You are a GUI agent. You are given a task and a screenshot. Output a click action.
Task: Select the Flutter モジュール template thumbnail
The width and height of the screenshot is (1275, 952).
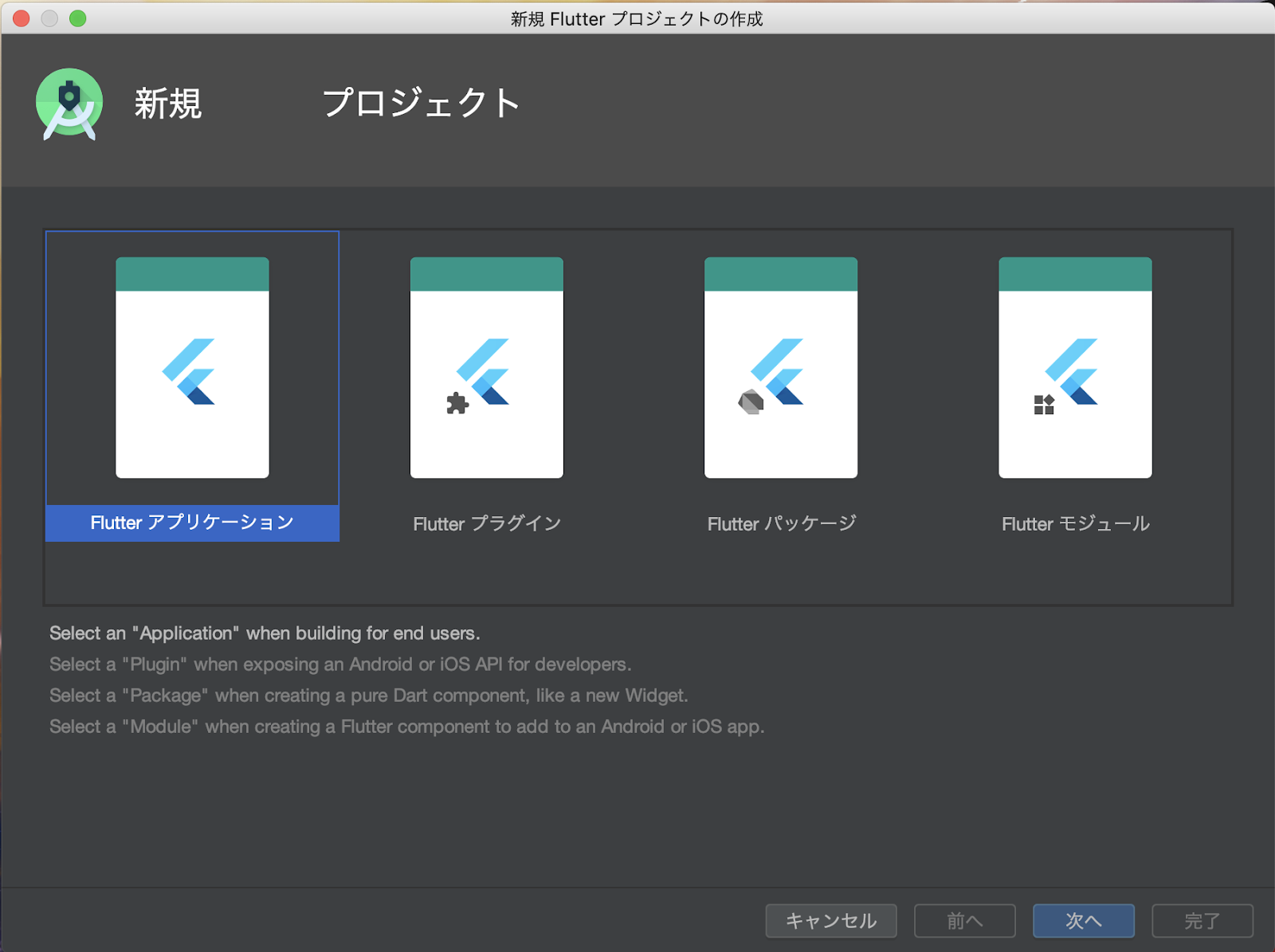pyautogui.click(x=1075, y=367)
